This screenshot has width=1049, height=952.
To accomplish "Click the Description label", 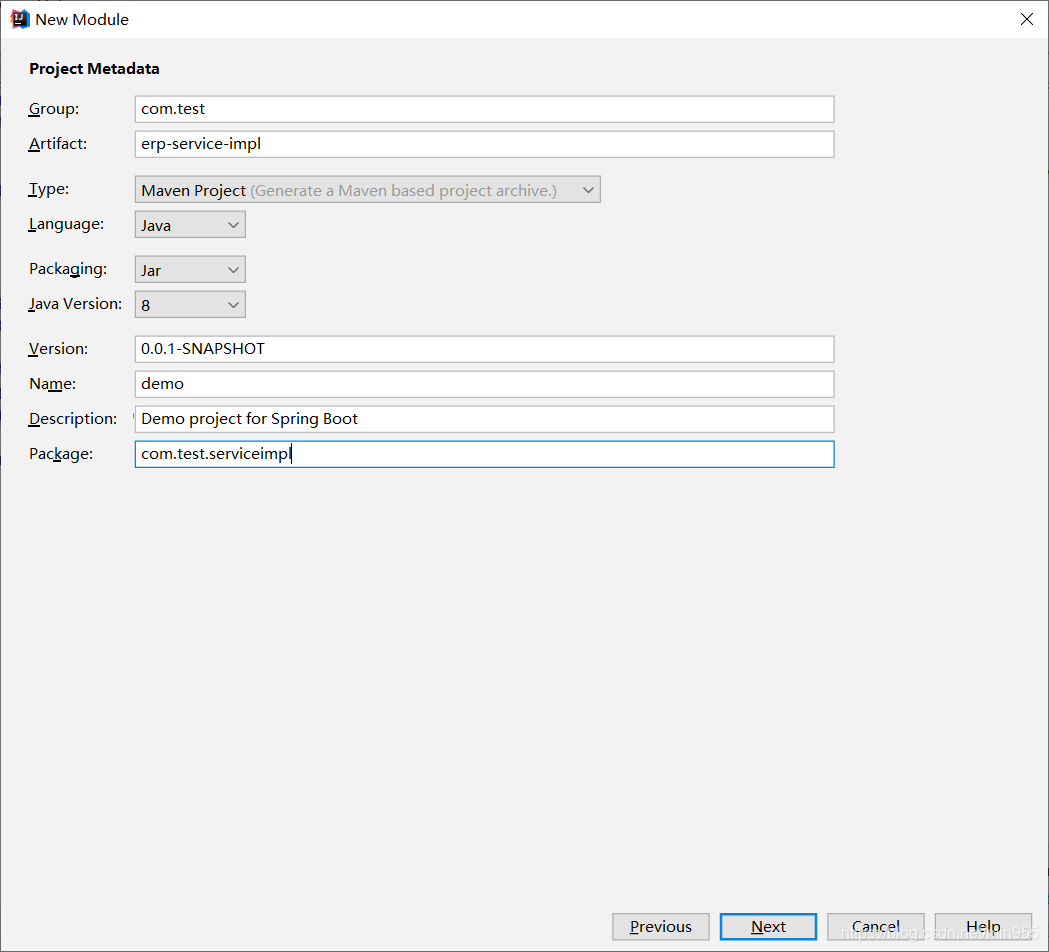I will [72, 419].
